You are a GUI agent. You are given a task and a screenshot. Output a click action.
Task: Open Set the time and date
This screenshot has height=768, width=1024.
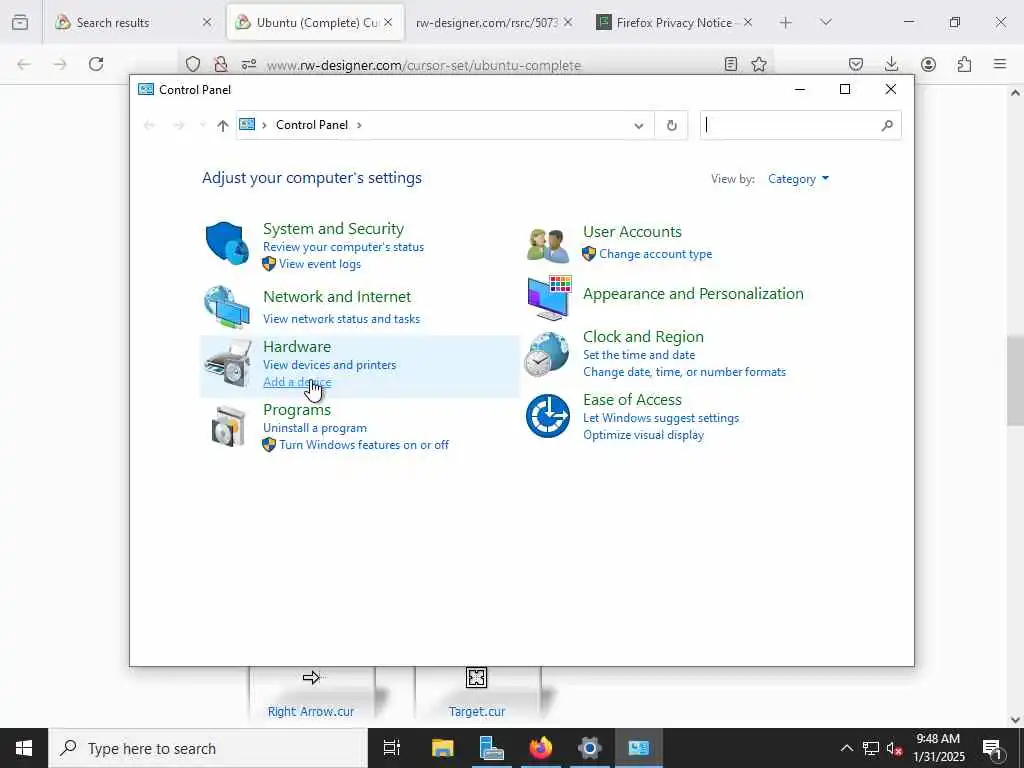point(639,355)
